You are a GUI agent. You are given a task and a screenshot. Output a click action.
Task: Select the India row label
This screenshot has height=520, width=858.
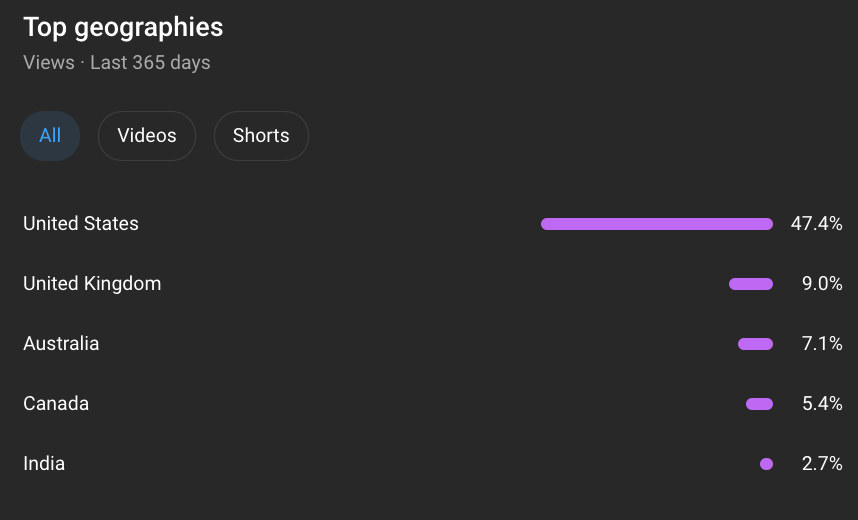tap(44, 464)
